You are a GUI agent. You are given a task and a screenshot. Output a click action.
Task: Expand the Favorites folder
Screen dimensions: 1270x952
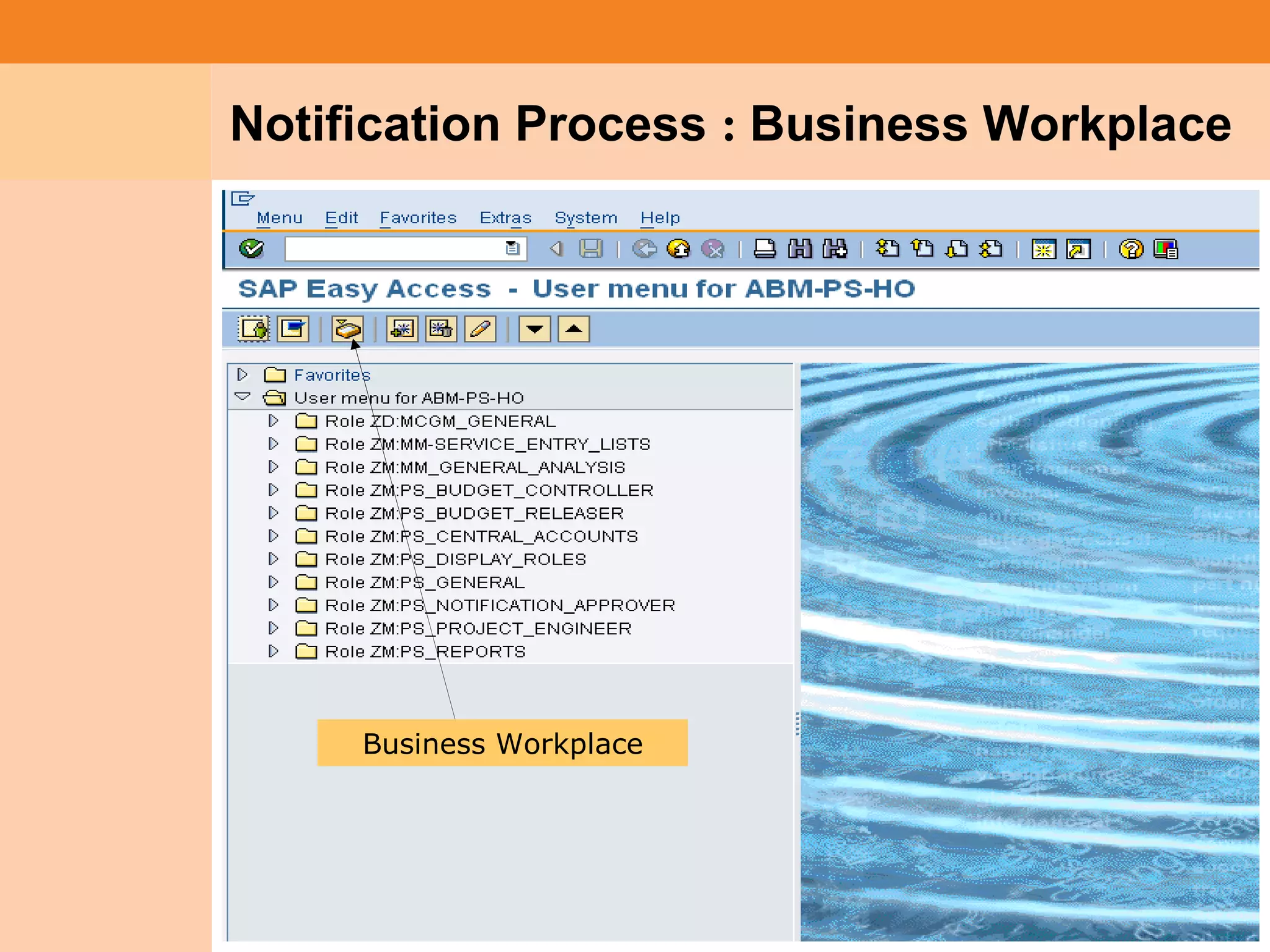pyautogui.click(x=242, y=375)
